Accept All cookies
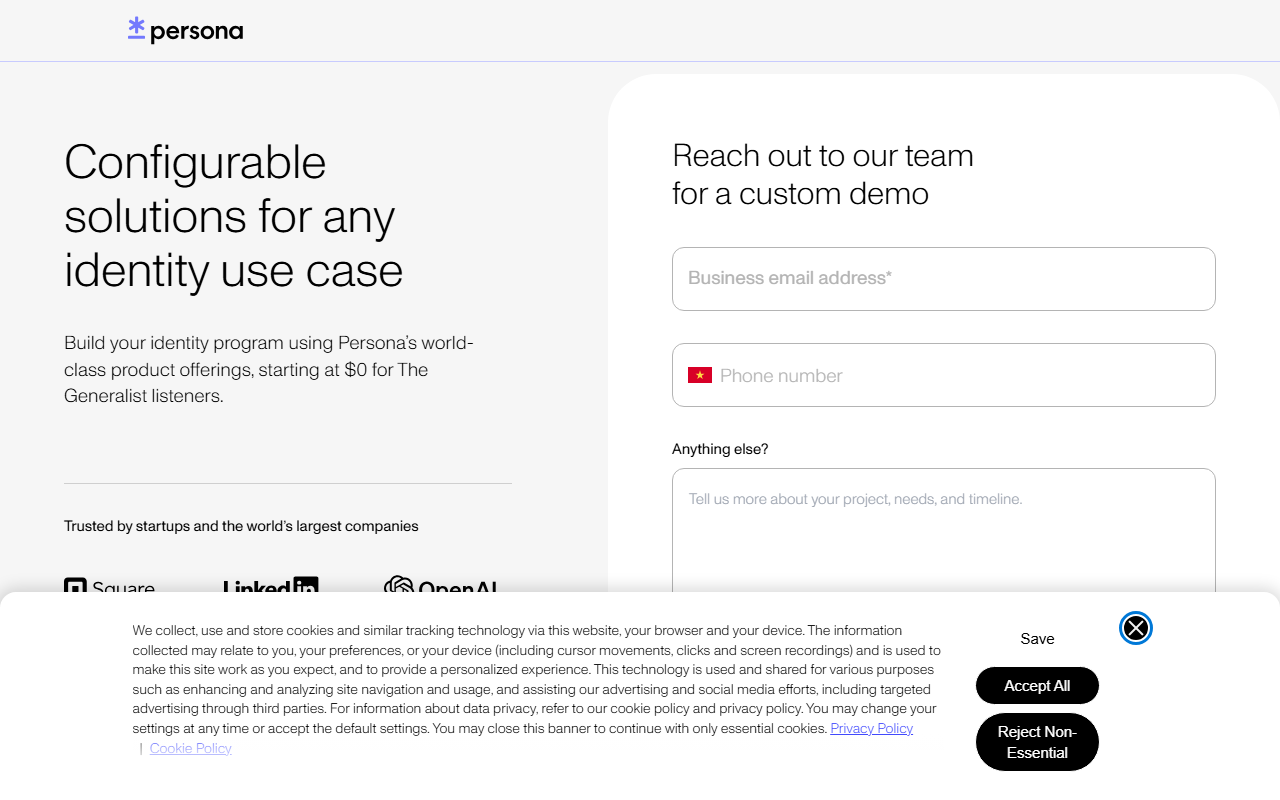Image resolution: width=1280 pixels, height=800 pixels. click(1037, 686)
